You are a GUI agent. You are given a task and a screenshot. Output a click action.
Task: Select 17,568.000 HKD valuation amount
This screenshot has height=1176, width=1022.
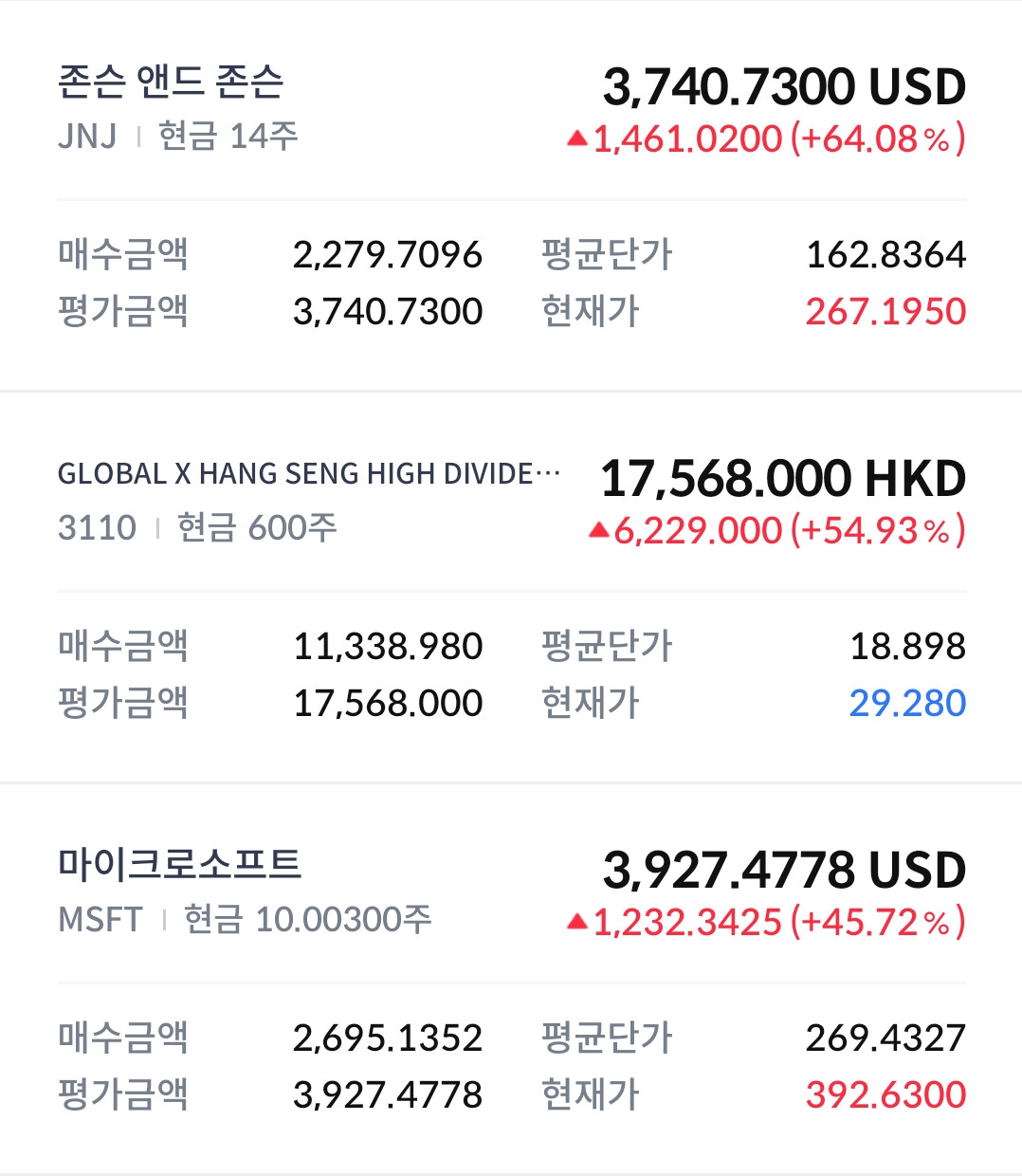pyautogui.click(x=783, y=479)
